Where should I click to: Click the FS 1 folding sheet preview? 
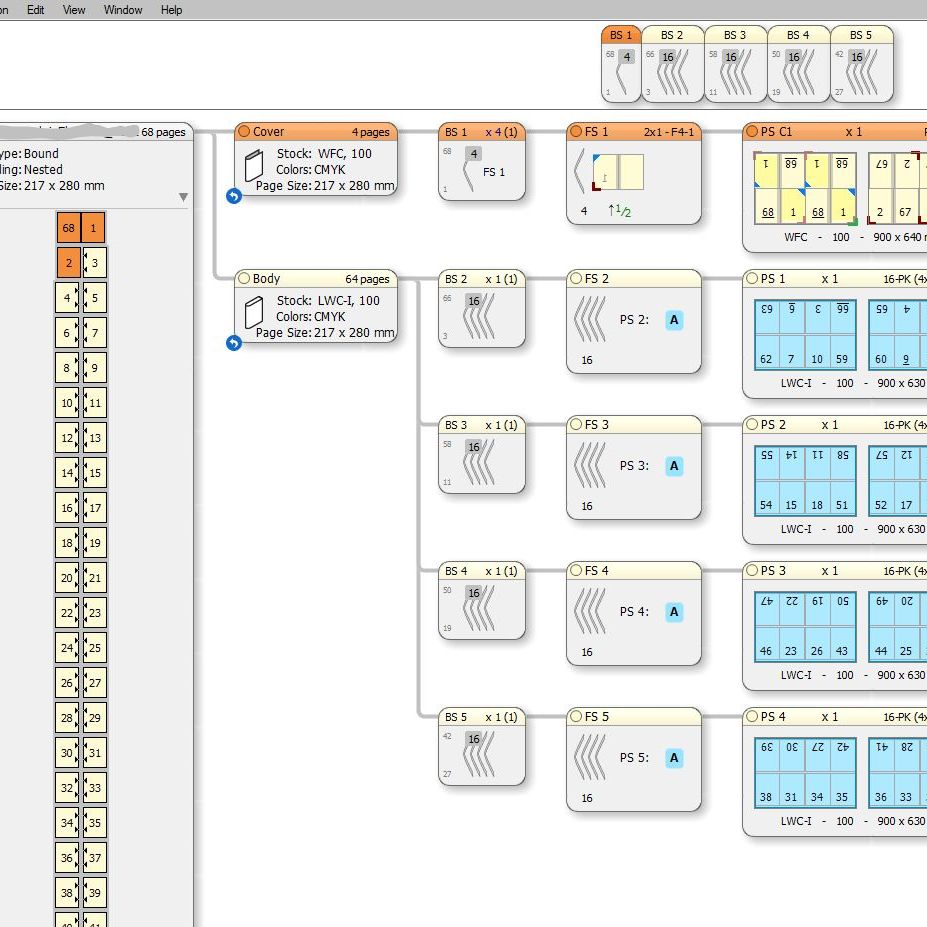618,172
